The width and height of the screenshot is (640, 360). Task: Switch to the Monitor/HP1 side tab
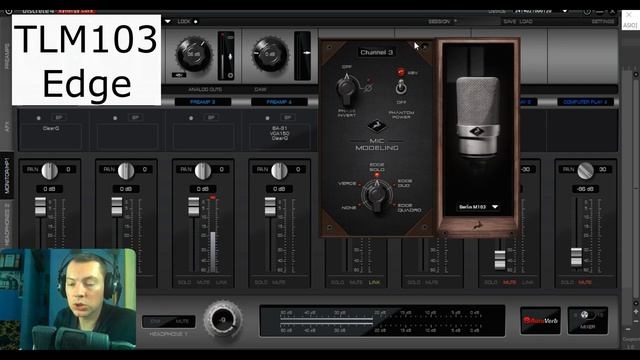click(x=7, y=176)
